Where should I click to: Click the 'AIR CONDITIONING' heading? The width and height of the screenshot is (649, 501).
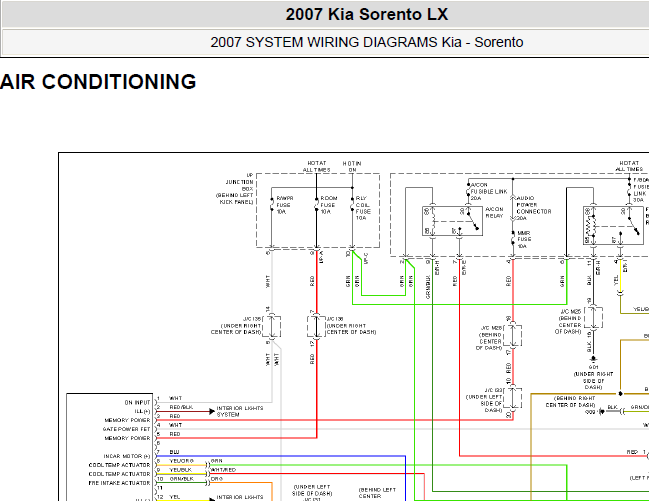98,82
